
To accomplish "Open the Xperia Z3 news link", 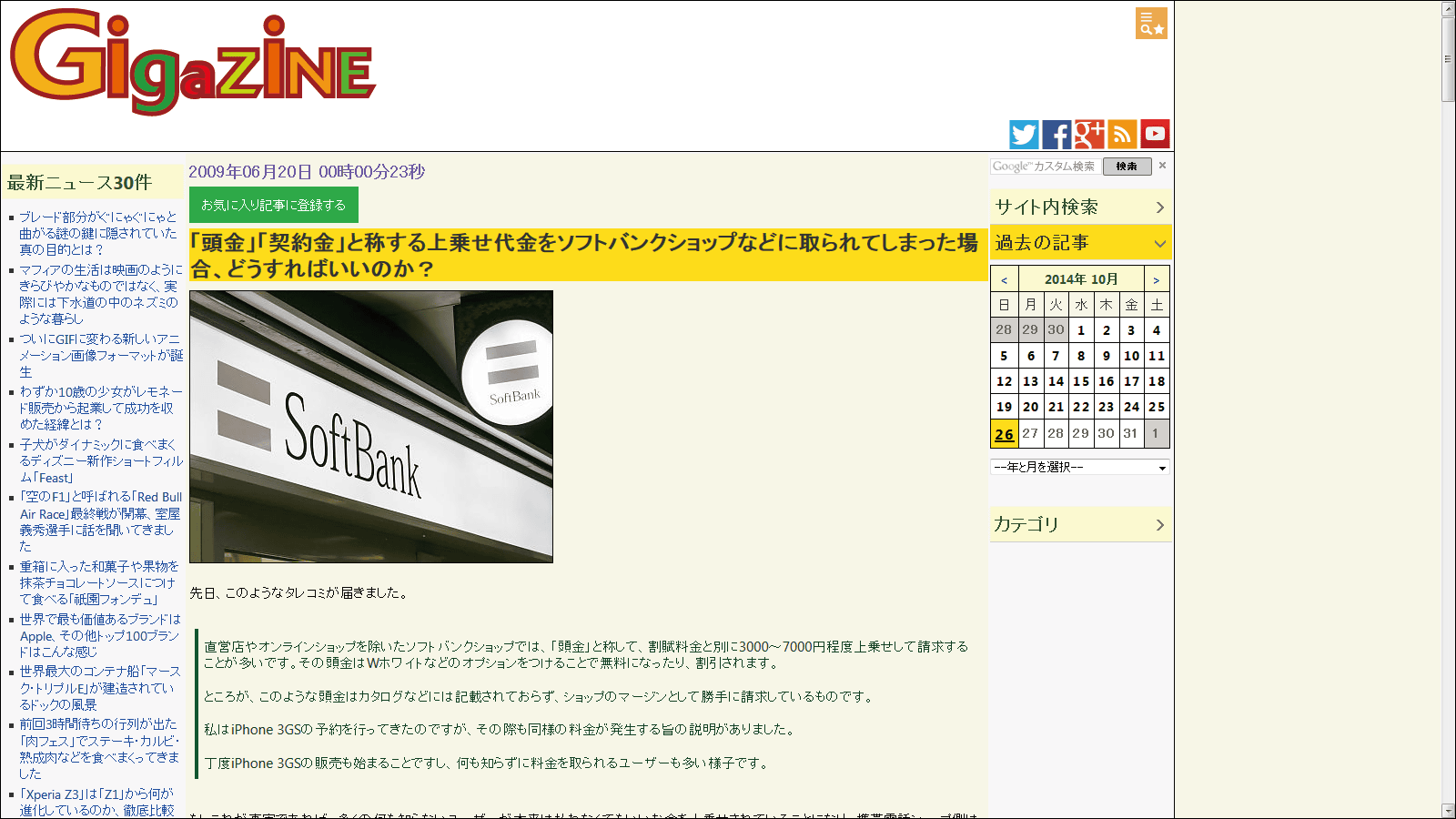I will pyautogui.click(x=96, y=802).
